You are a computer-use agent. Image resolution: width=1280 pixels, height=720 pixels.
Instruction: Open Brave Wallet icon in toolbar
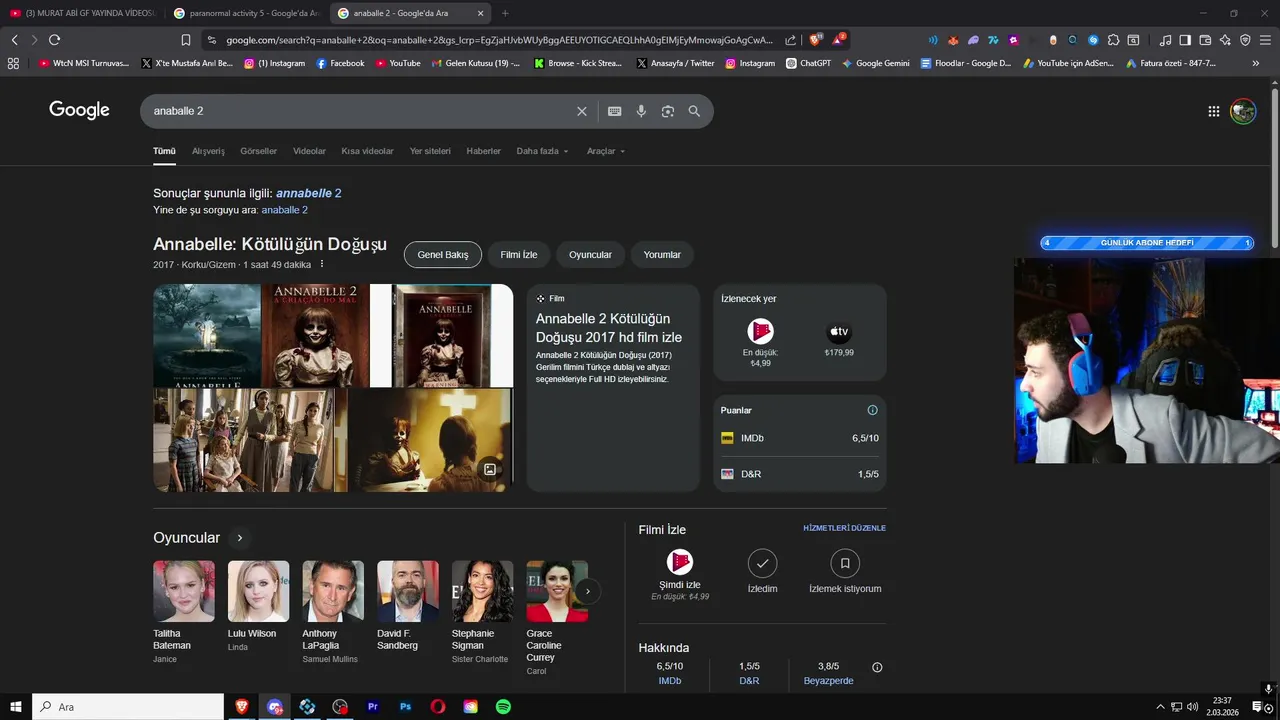click(1205, 40)
